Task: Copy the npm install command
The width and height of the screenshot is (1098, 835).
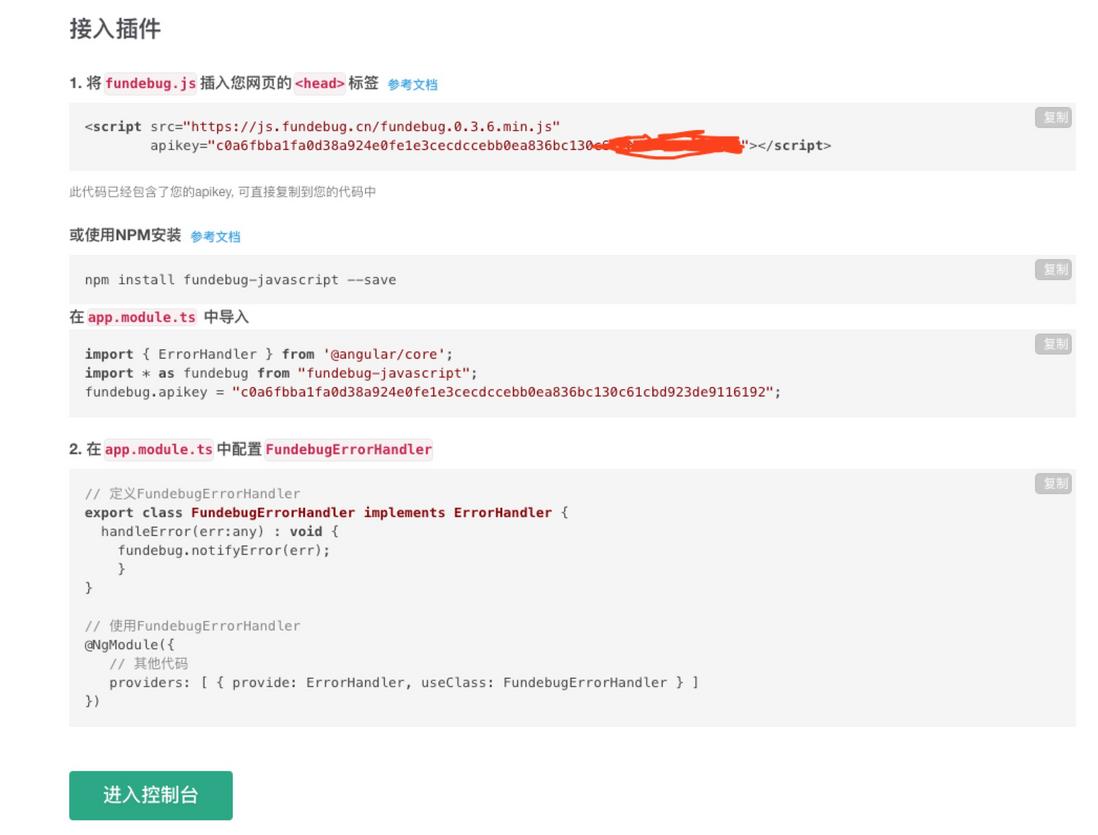Action: [x=1053, y=269]
